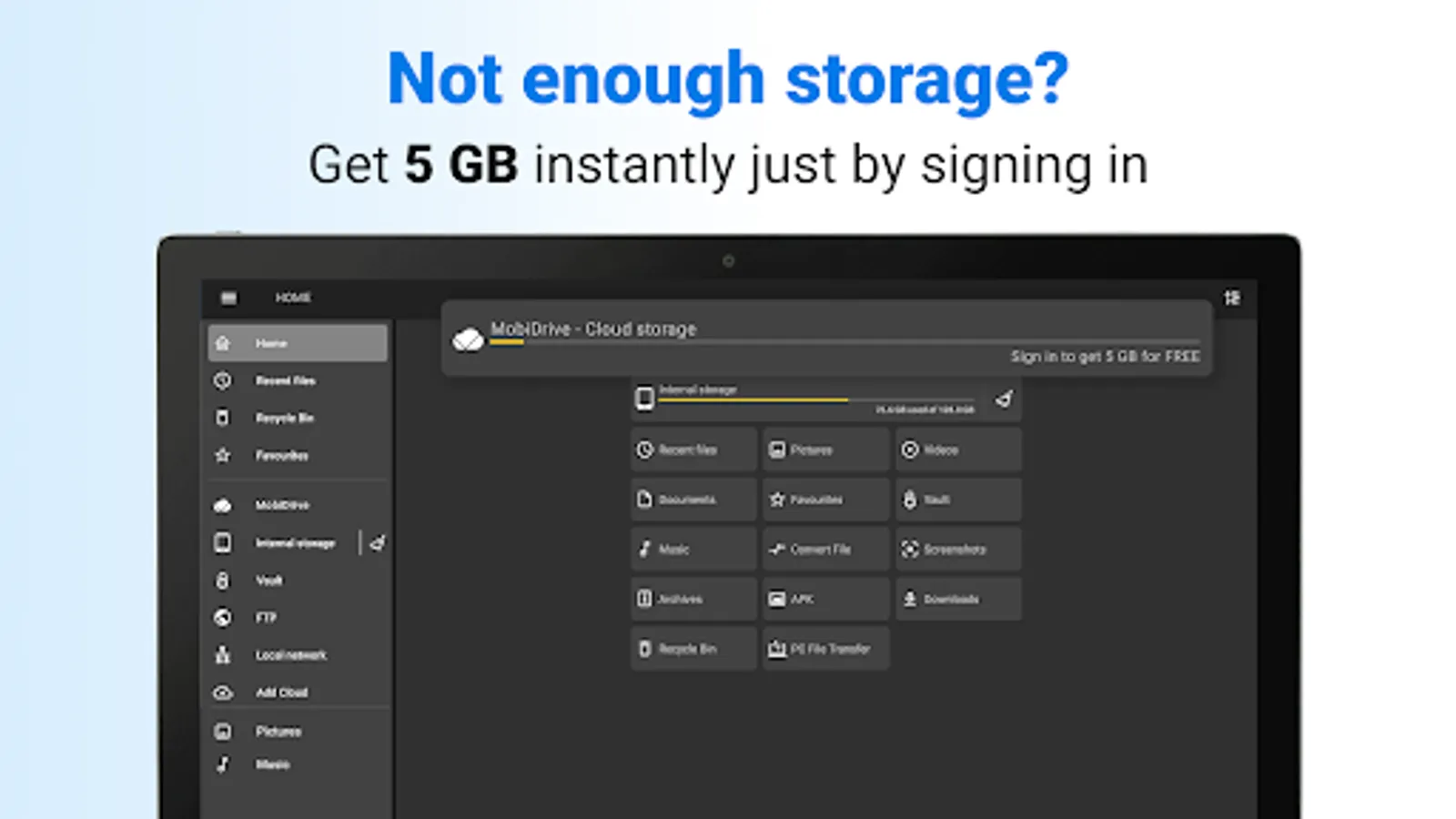Click the phone icon in the Internal storage card
Screen dimensions: 1456x819
(x=644, y=399)
